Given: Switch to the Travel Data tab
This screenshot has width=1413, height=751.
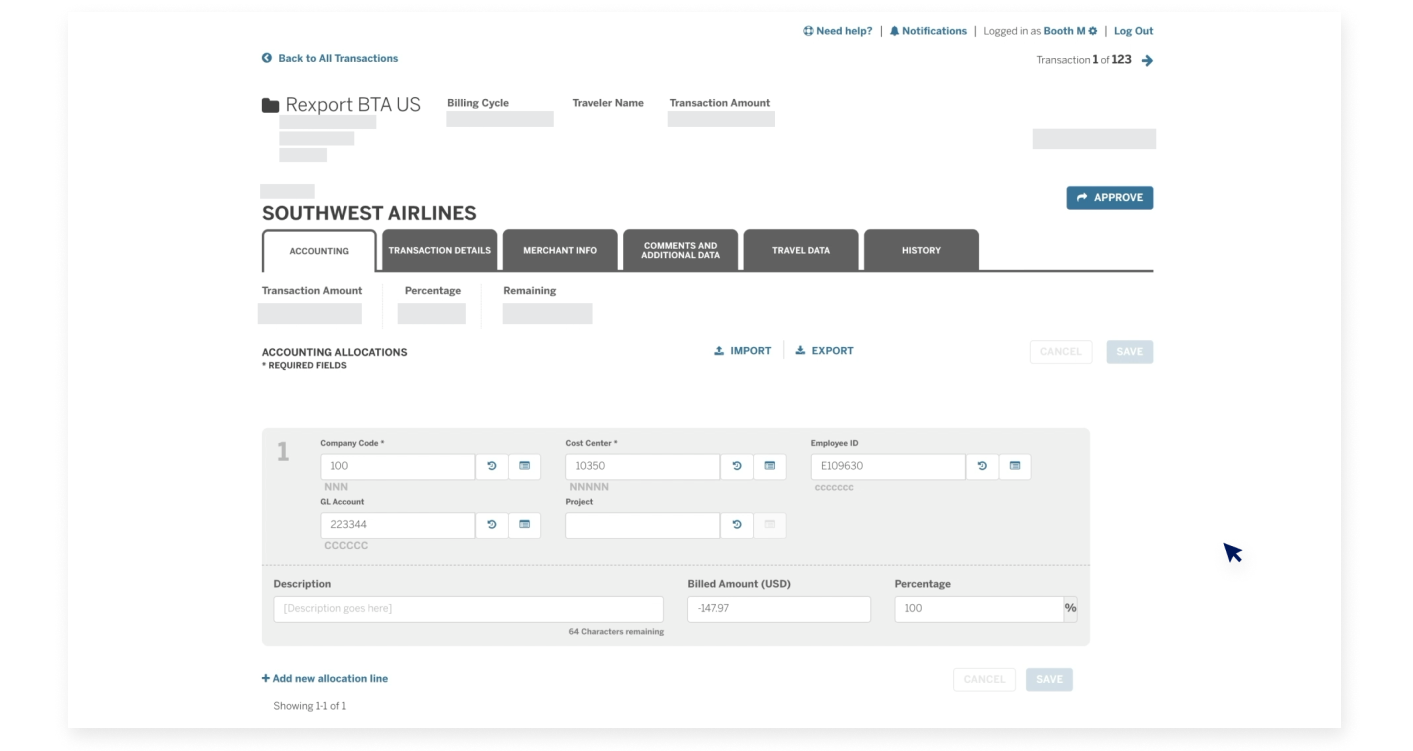Looking at the screenshot, I should point(799,250).
